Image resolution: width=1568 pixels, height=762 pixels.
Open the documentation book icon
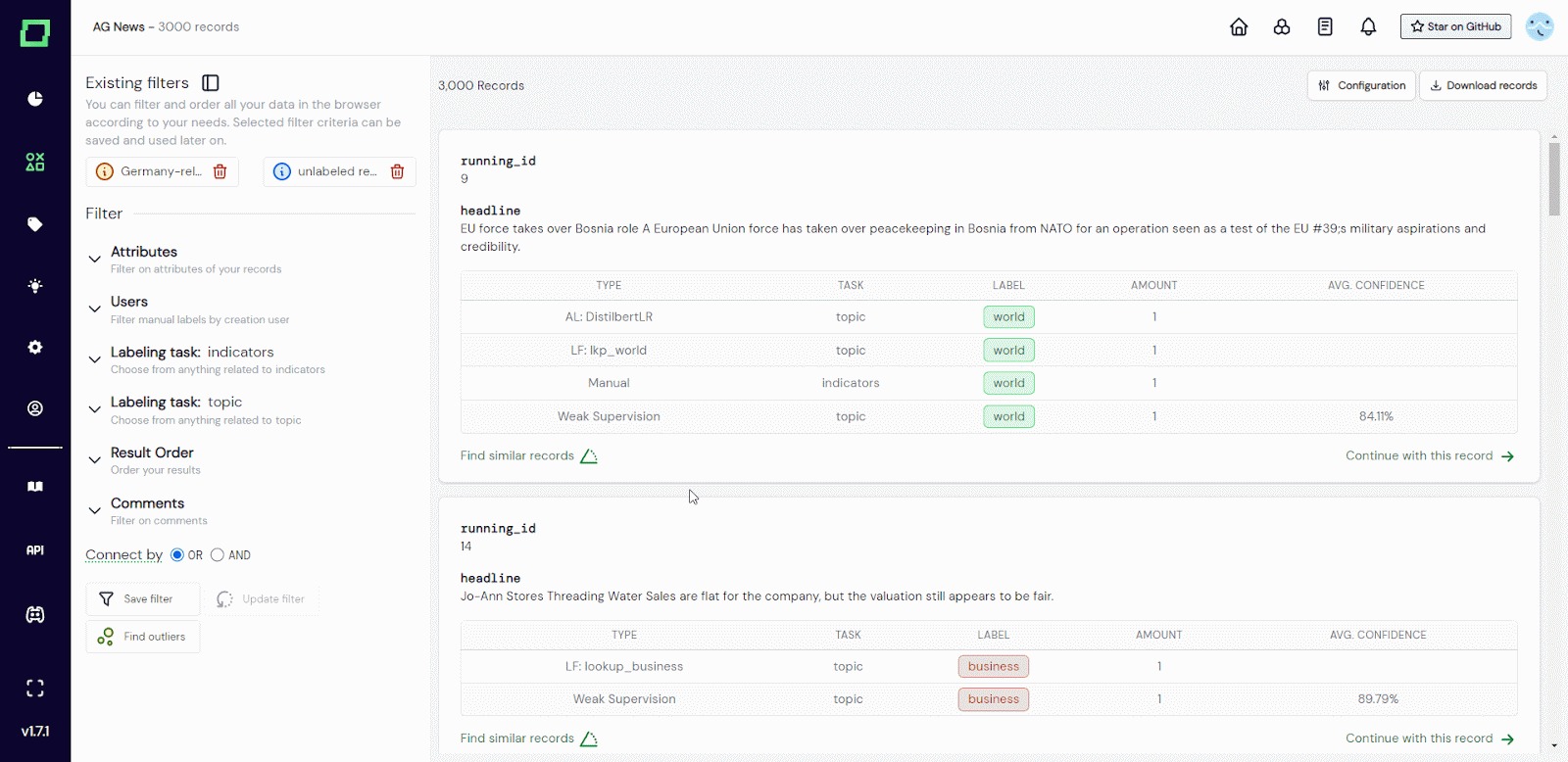click(x=35, y=487)
